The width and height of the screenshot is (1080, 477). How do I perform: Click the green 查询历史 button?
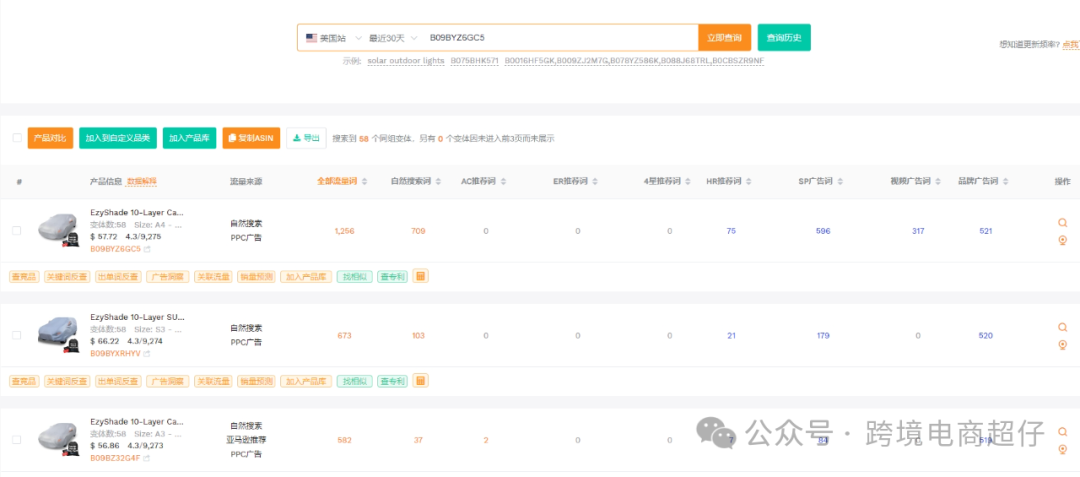point(784,38)
